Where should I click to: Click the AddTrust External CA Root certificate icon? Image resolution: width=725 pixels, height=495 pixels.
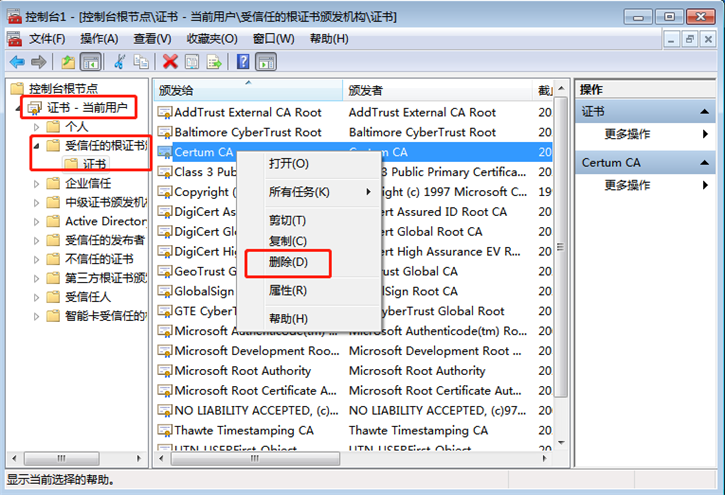pos(164,113)
